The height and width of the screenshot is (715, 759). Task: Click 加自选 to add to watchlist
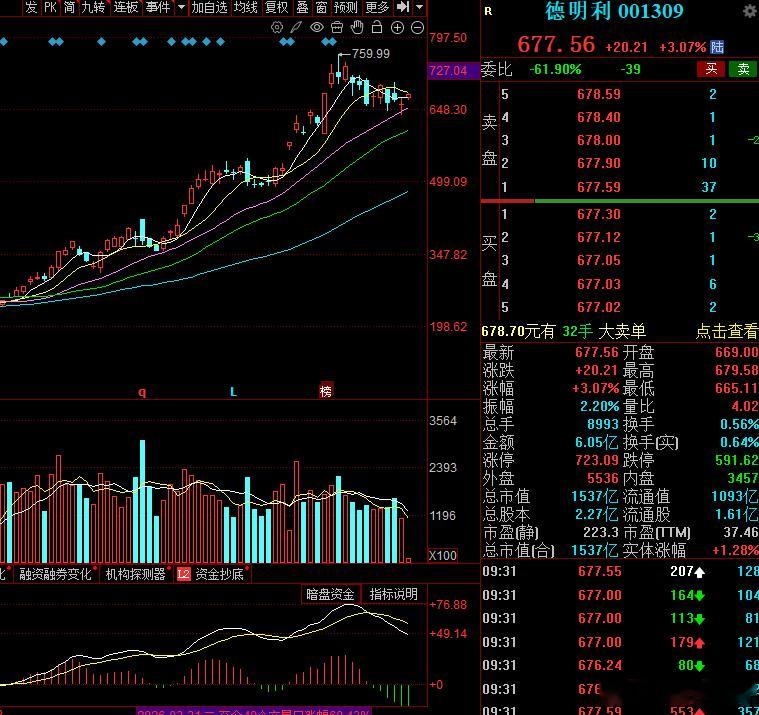click(x=209, y=7)
